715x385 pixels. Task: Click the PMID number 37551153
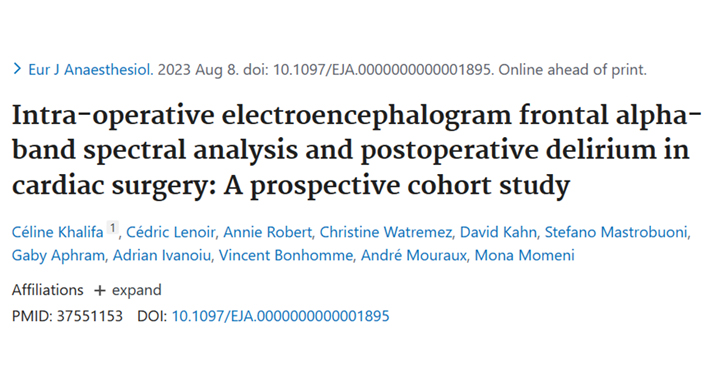point(90,316)
